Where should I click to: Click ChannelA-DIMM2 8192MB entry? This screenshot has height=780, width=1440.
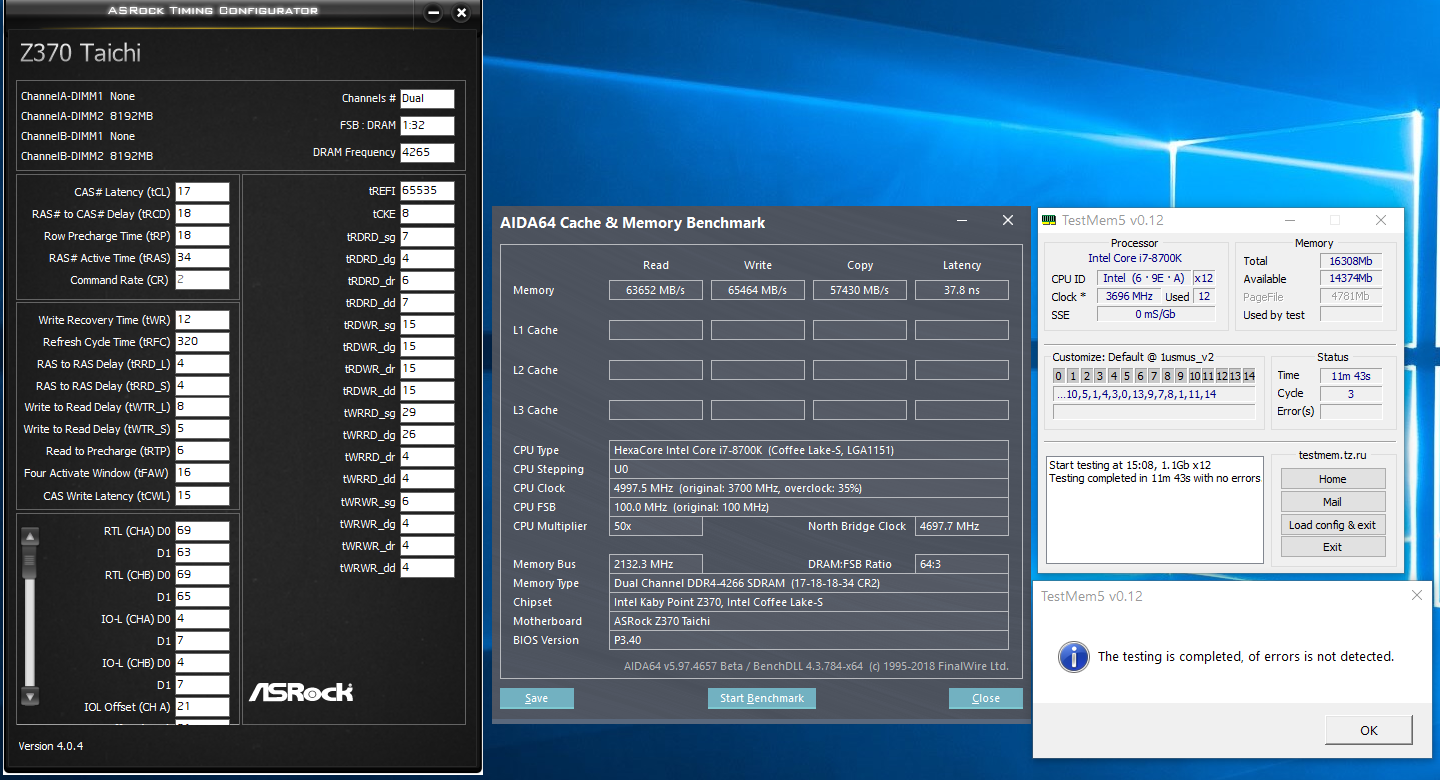87,116
